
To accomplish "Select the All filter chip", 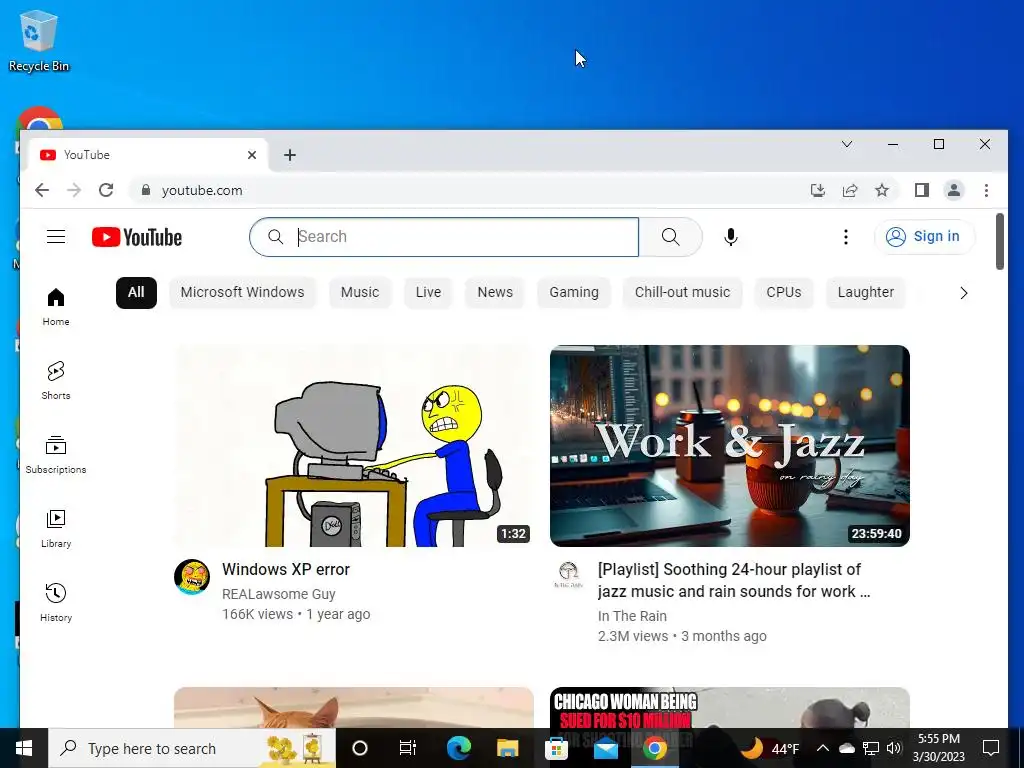I will click(x=136, y=293).
